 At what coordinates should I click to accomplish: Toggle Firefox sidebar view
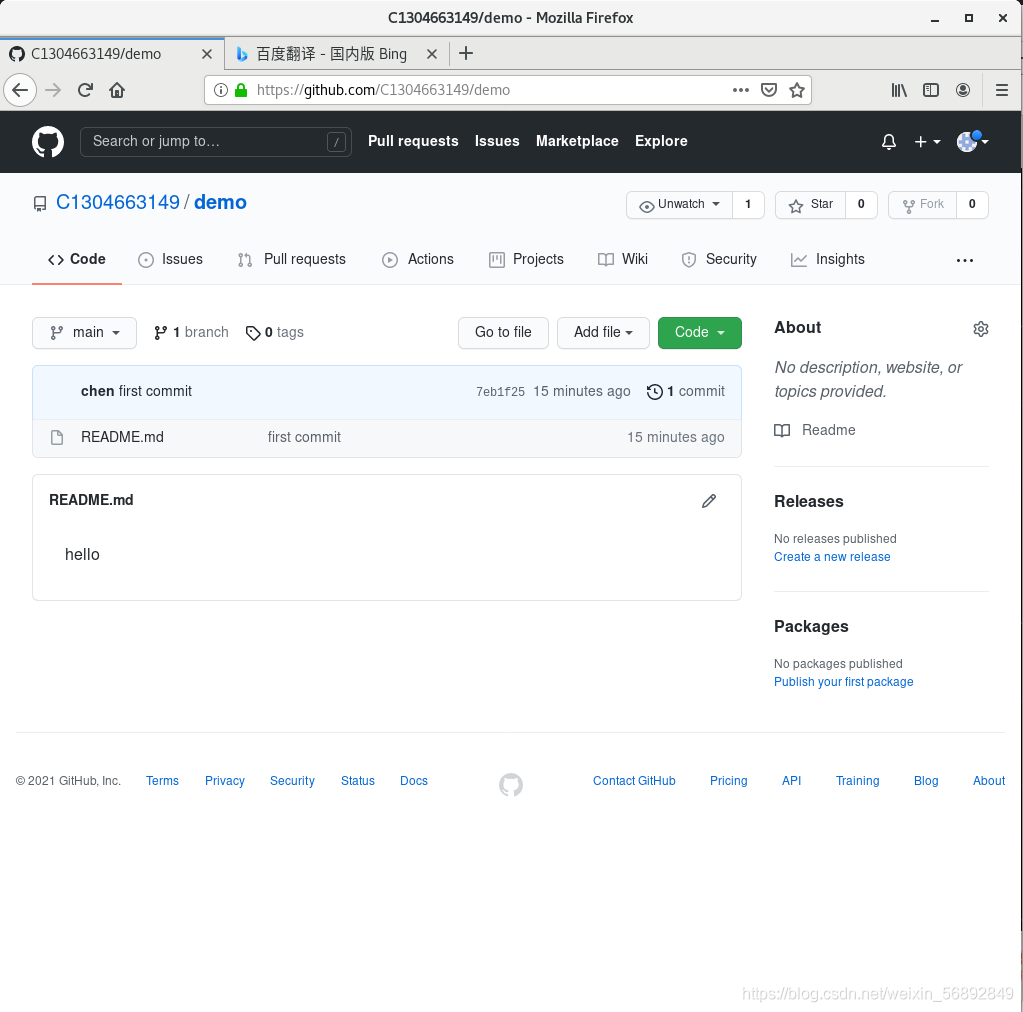pos(931,90)
